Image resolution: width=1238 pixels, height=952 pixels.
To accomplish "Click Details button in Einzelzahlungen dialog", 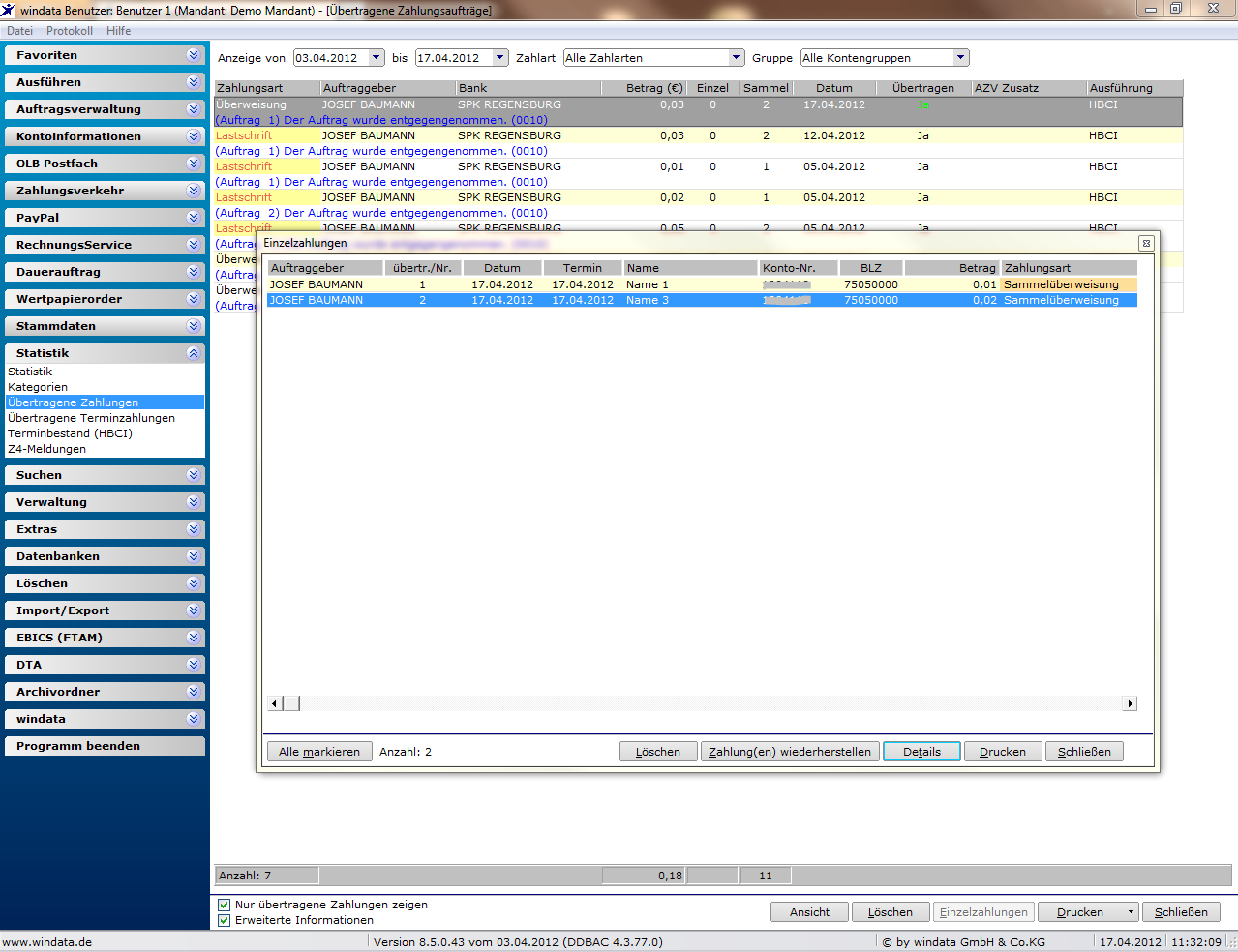I will click(x=922, y=752).
